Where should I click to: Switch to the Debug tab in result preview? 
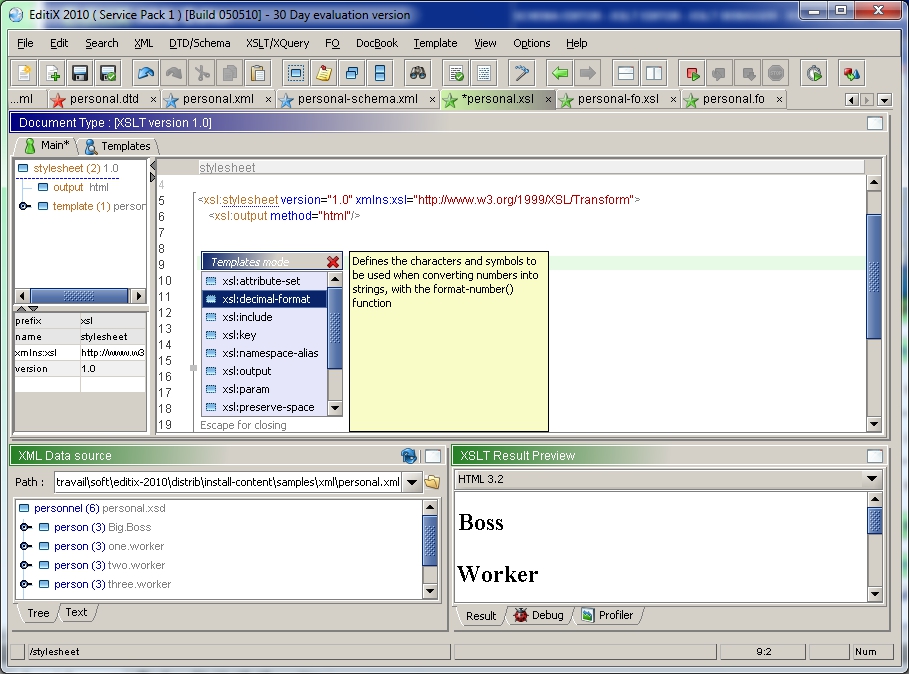click(540, 615)
